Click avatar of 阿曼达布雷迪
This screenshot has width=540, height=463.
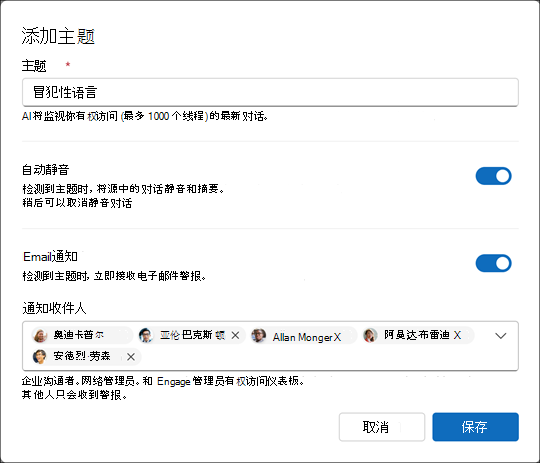pyautogui.click(x=371, y=335)
